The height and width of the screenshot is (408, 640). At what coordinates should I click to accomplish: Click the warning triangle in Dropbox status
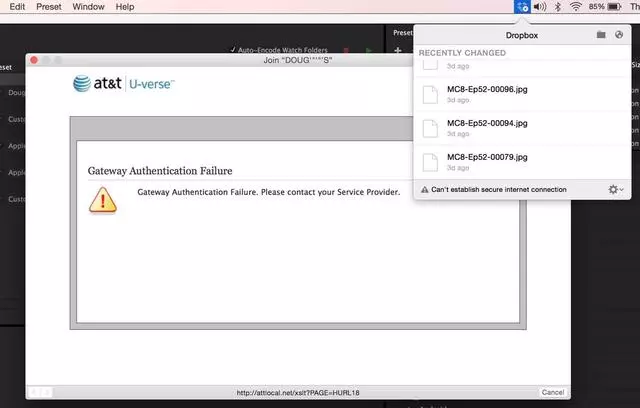[x=424, y=190]
